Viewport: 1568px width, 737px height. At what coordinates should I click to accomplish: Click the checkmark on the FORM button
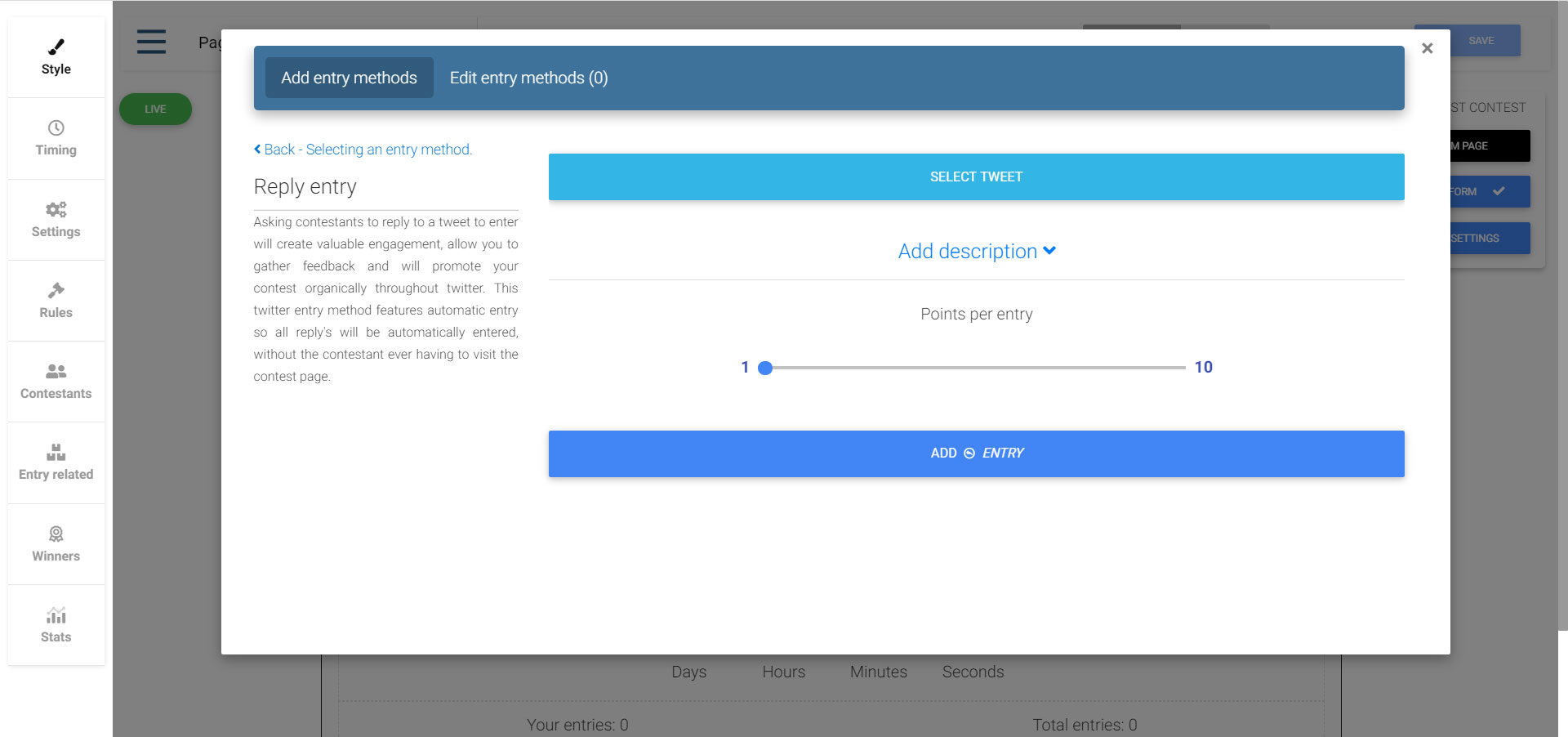click(1499, 191)
